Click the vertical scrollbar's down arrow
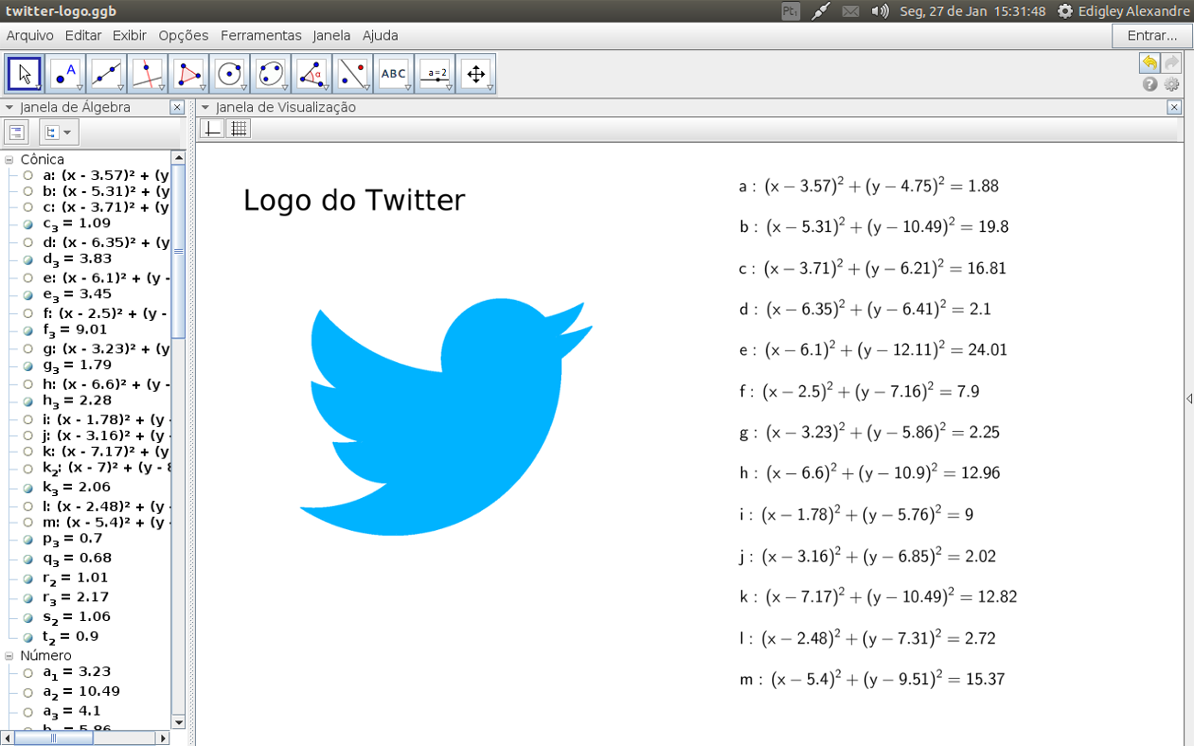 [x=178, y=722]
